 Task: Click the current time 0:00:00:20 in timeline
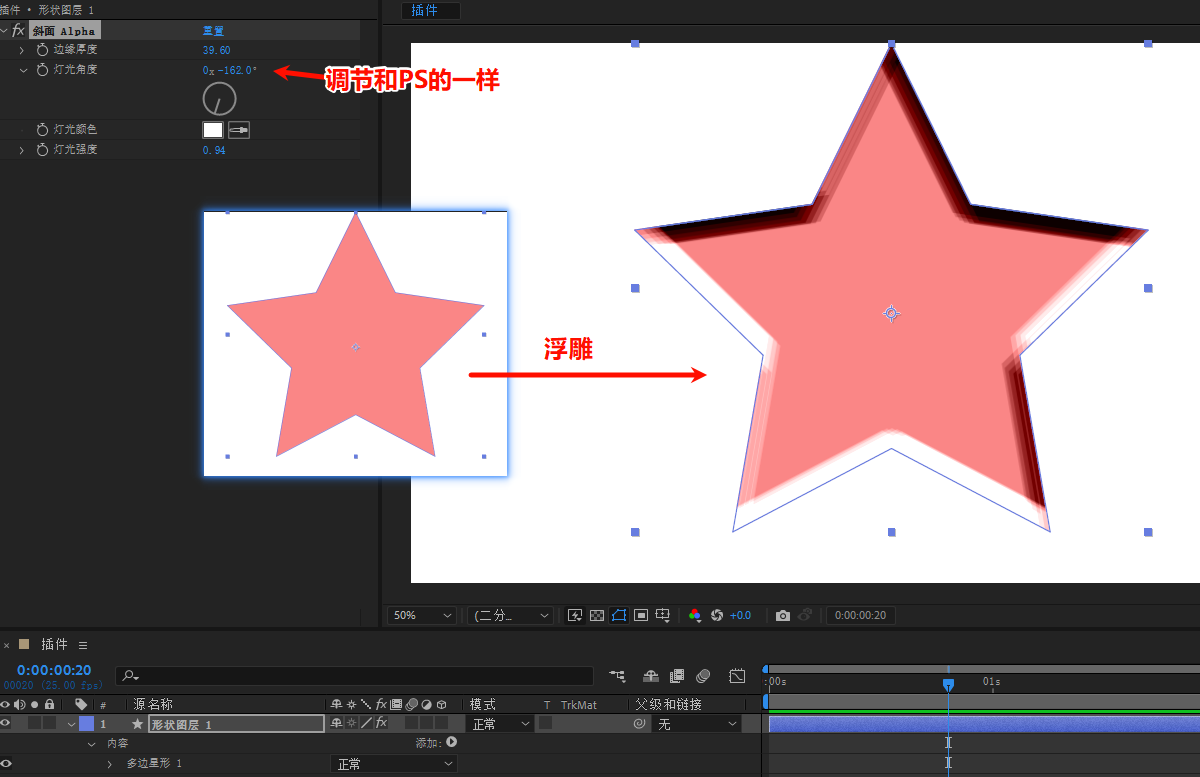pyautogui.click(x=54, y=670)
